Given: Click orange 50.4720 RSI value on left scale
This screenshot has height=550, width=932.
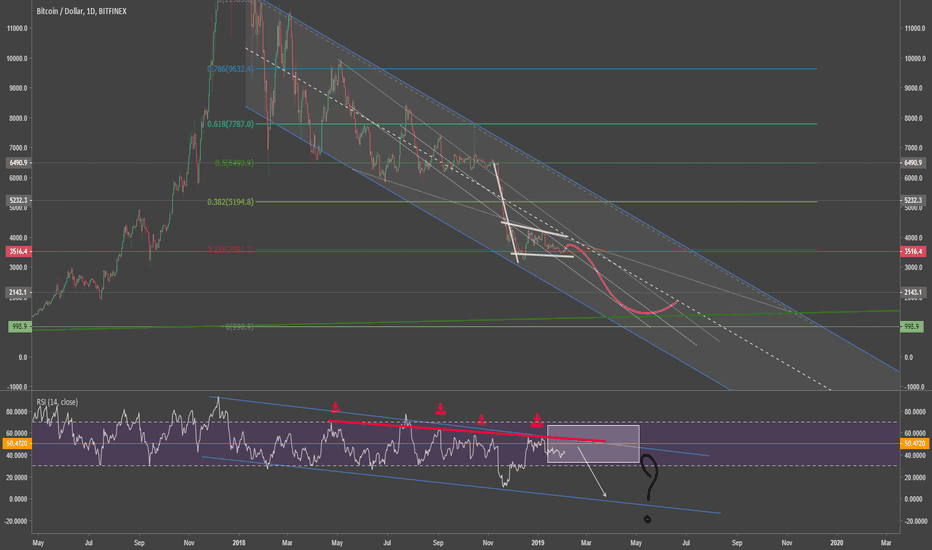Looking at the screenshot, I should (x=17, y=444).
